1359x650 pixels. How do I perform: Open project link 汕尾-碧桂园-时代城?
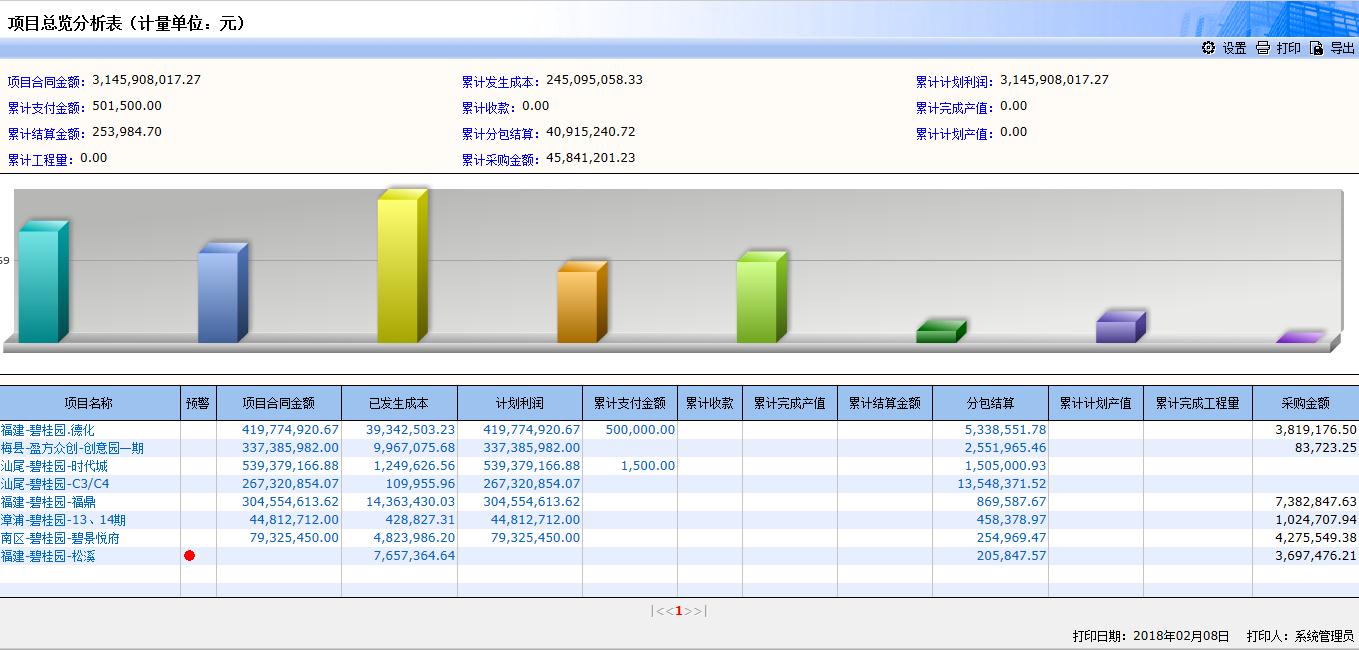pyautogui.click(x=54, y=466)
